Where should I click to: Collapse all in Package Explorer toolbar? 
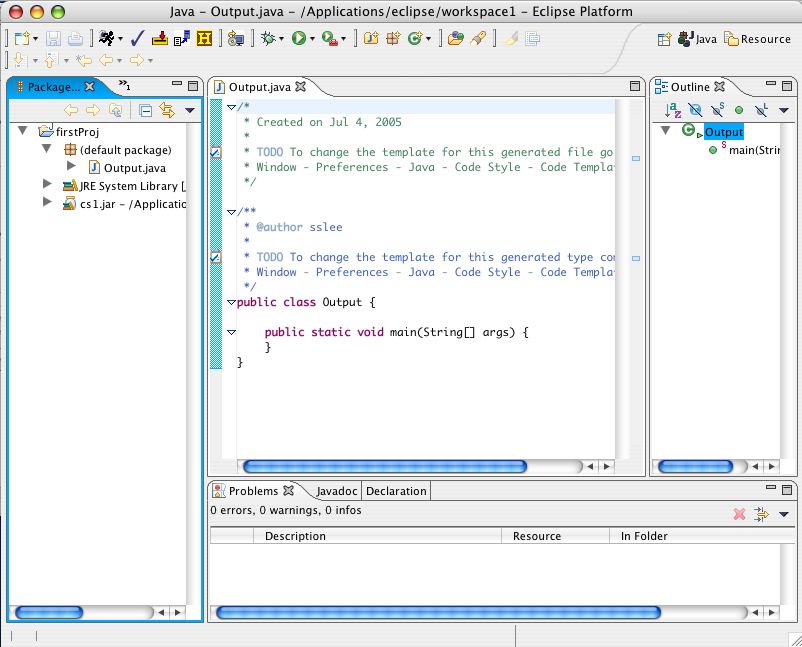pos(145,111)
